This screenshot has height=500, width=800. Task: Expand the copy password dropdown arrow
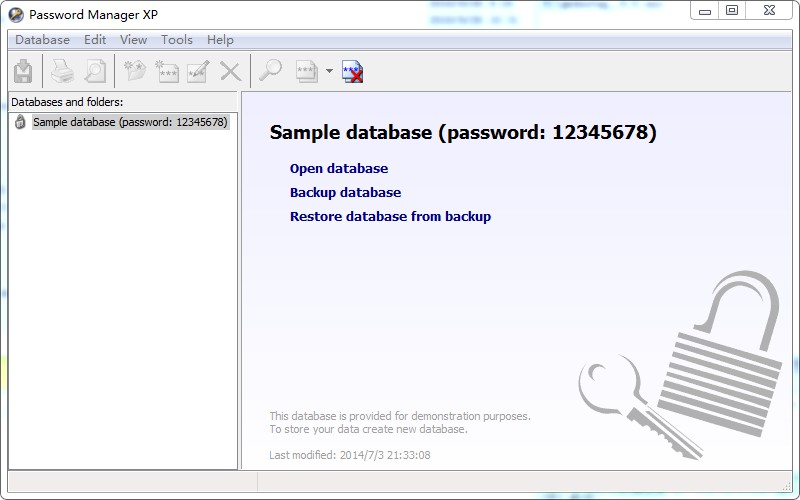coord(329,71)
